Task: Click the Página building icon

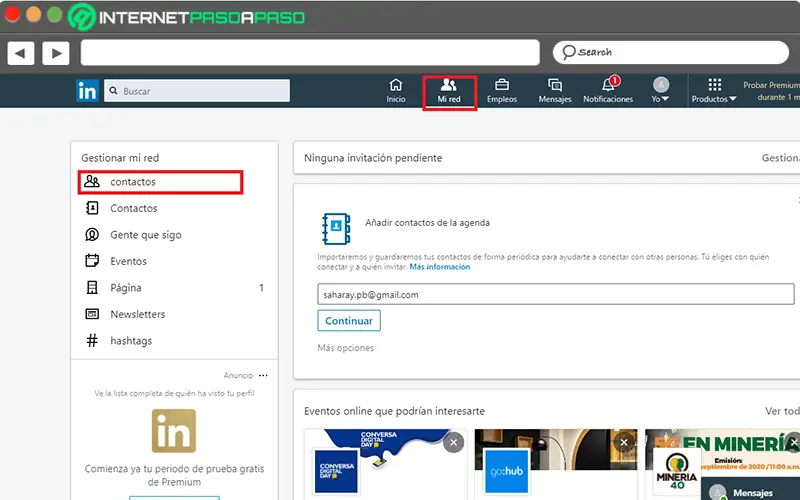Action: [92, 287]
